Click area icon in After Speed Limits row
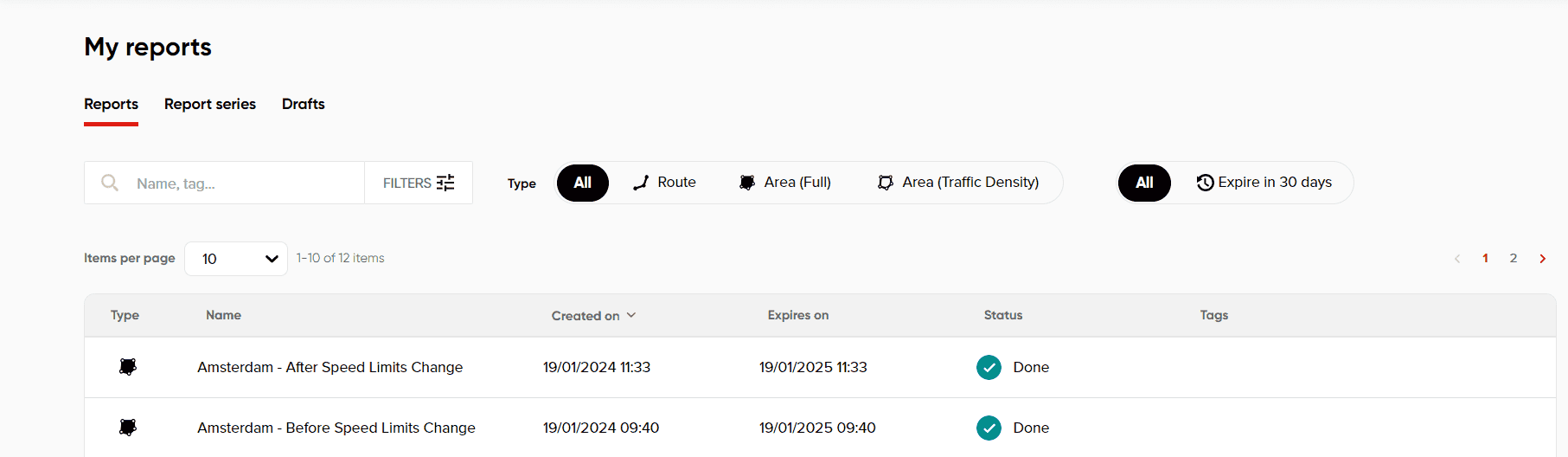 point(128,367)
